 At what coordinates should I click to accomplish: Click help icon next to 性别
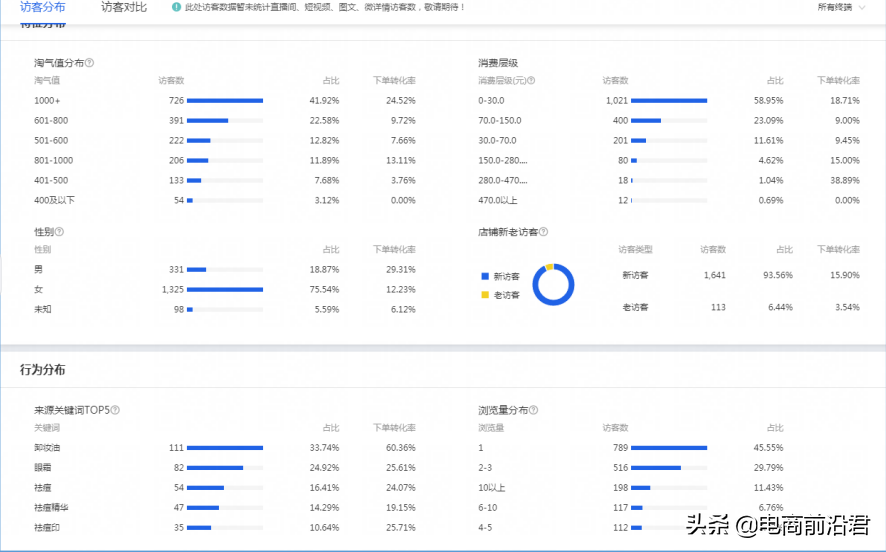59,232
